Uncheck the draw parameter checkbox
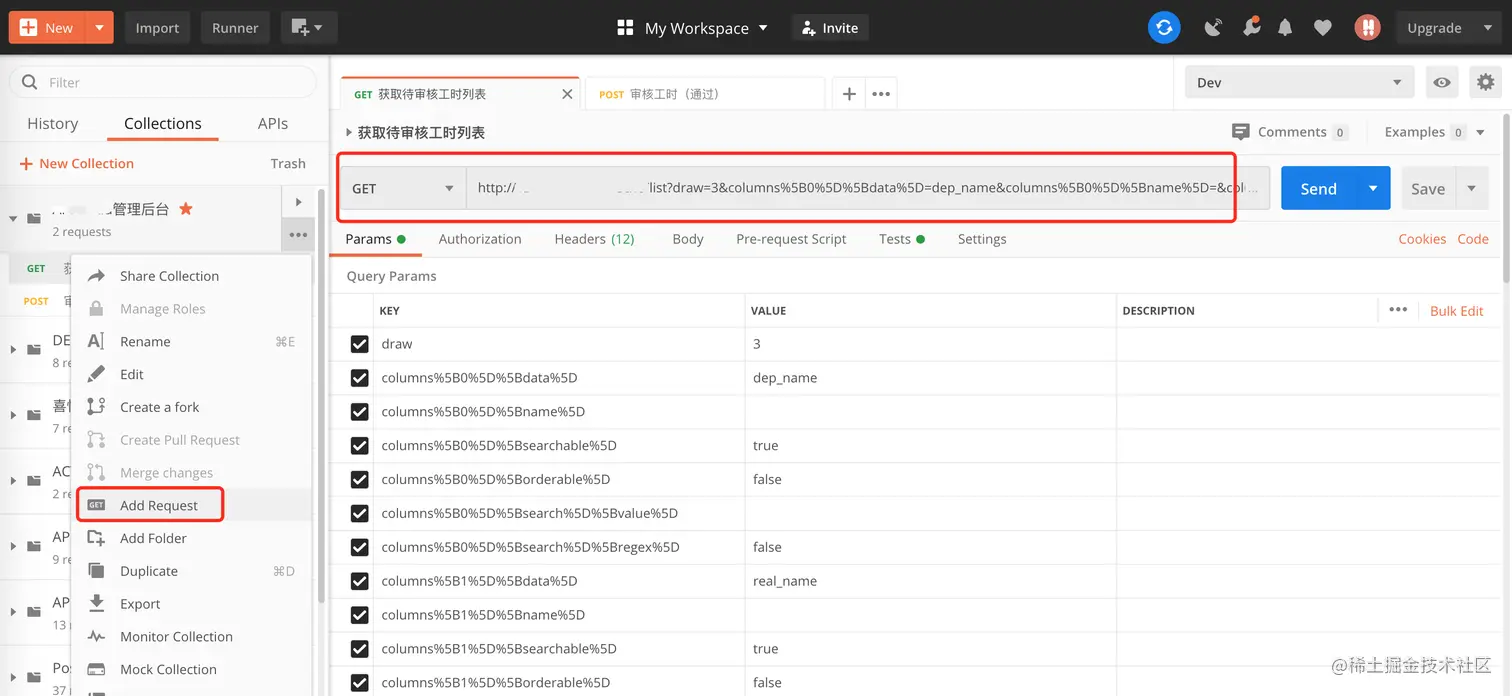 click(360, 344)
